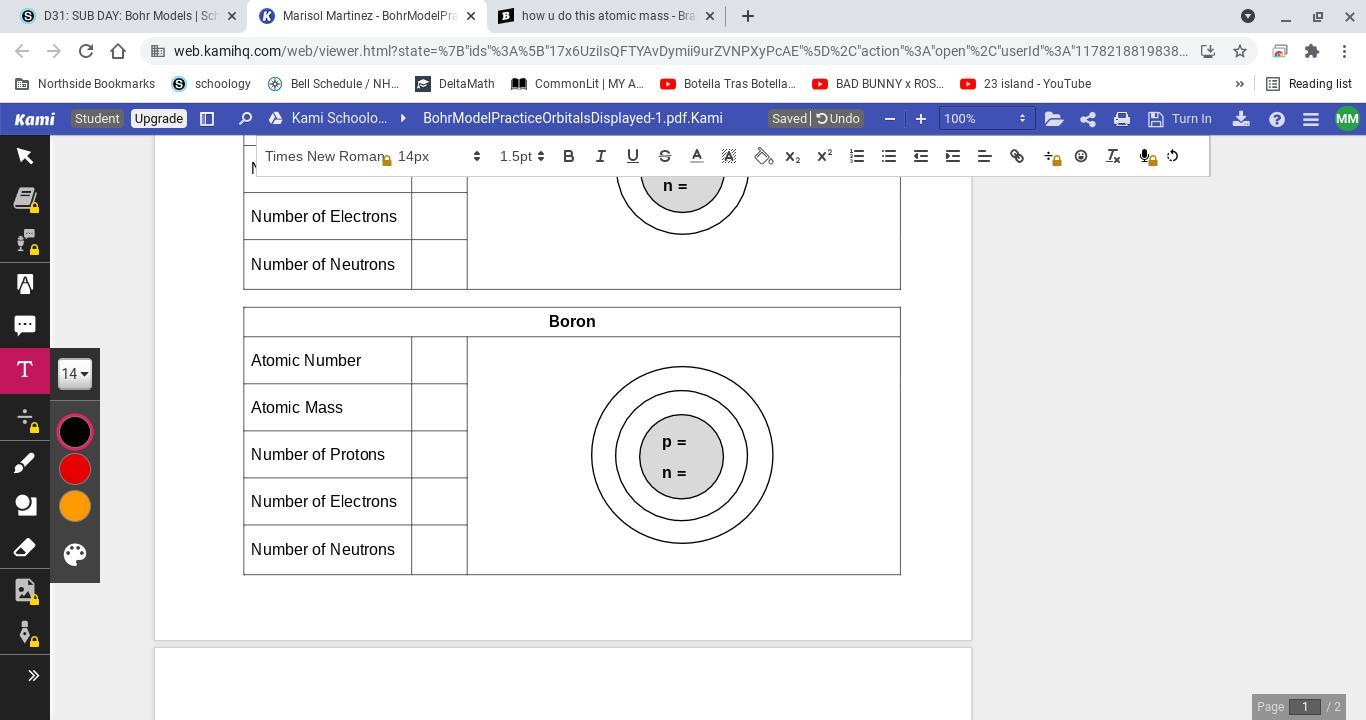Toggle bold formatting
Screen dimensions: 1366x720
tap(568, 156)
